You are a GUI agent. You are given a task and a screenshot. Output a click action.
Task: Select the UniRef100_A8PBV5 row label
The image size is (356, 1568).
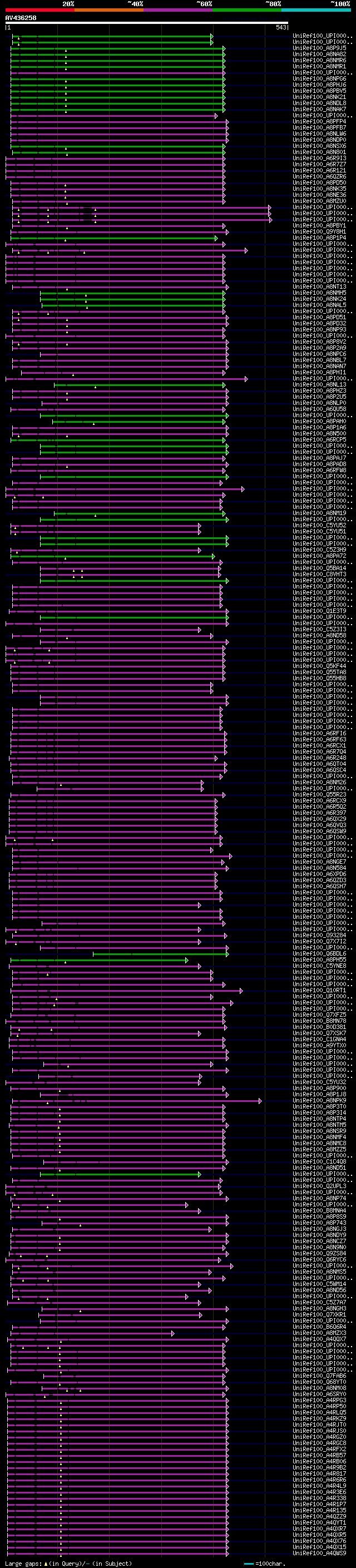(319, 91)
